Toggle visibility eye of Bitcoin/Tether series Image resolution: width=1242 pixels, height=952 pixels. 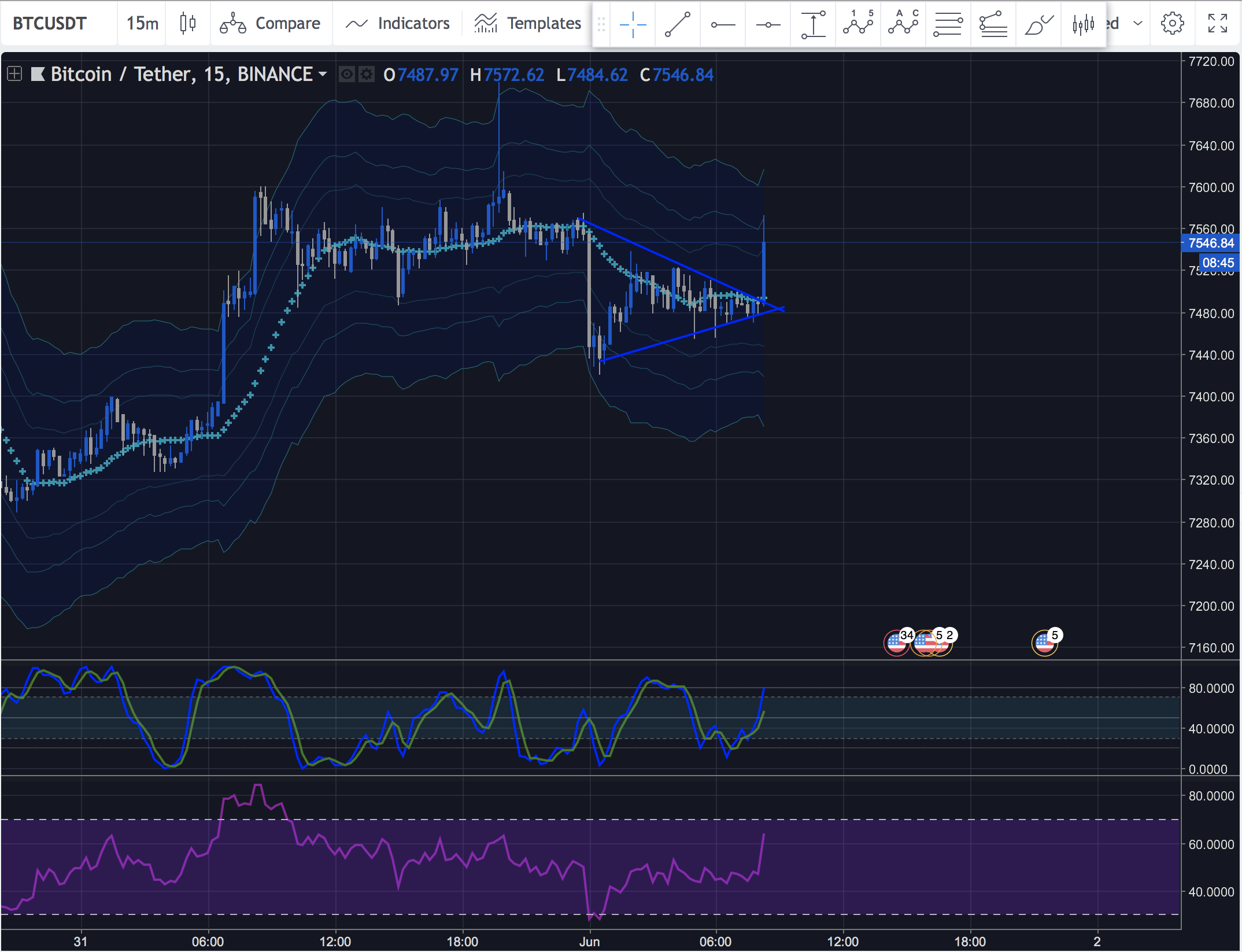pyautogui.click(x=346, y=75)
